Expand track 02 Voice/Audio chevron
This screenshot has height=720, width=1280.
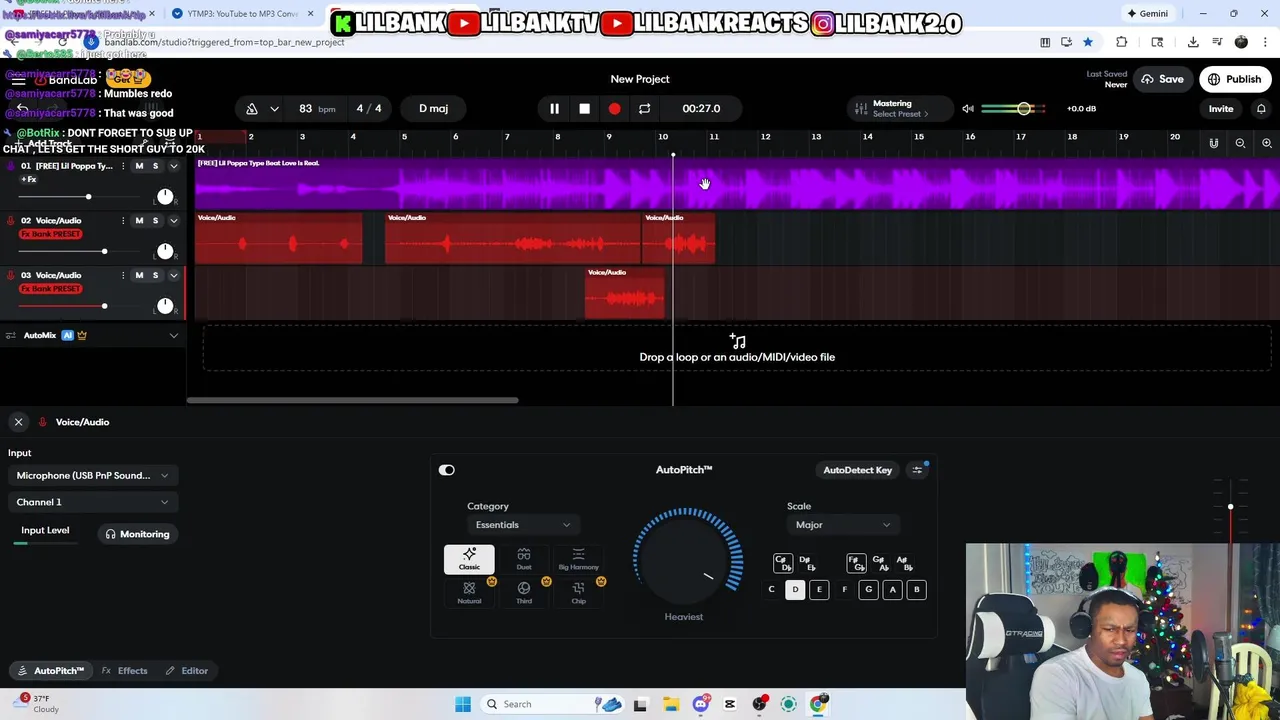[x=174, y=220]
